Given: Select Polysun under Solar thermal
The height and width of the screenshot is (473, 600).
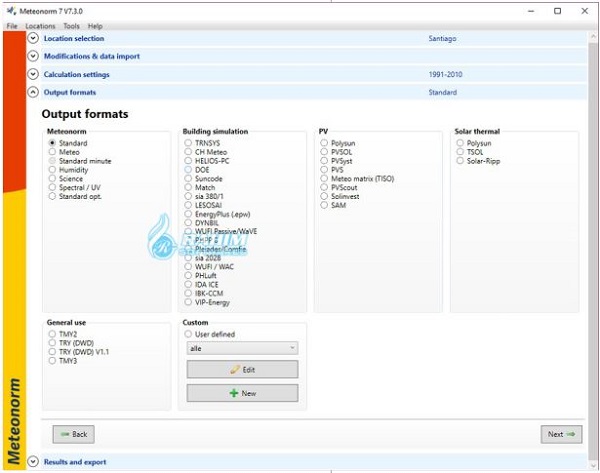Looking at the screenshot, I should (x=460, y=143).
